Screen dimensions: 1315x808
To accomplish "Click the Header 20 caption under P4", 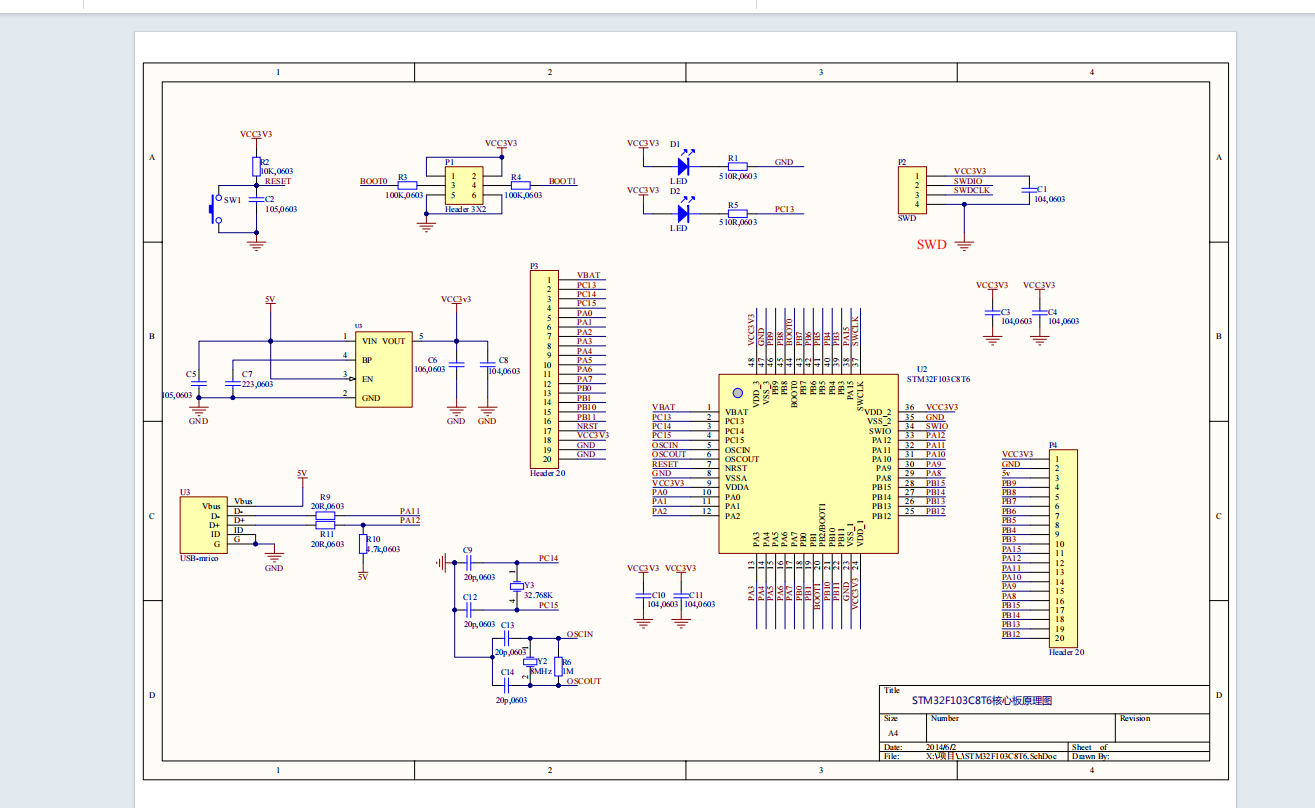I will (1066, 652).
